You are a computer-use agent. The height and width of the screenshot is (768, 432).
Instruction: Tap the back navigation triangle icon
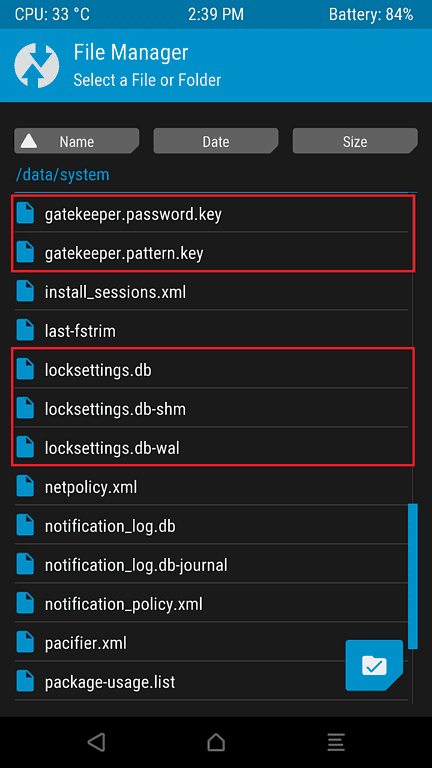96,742
